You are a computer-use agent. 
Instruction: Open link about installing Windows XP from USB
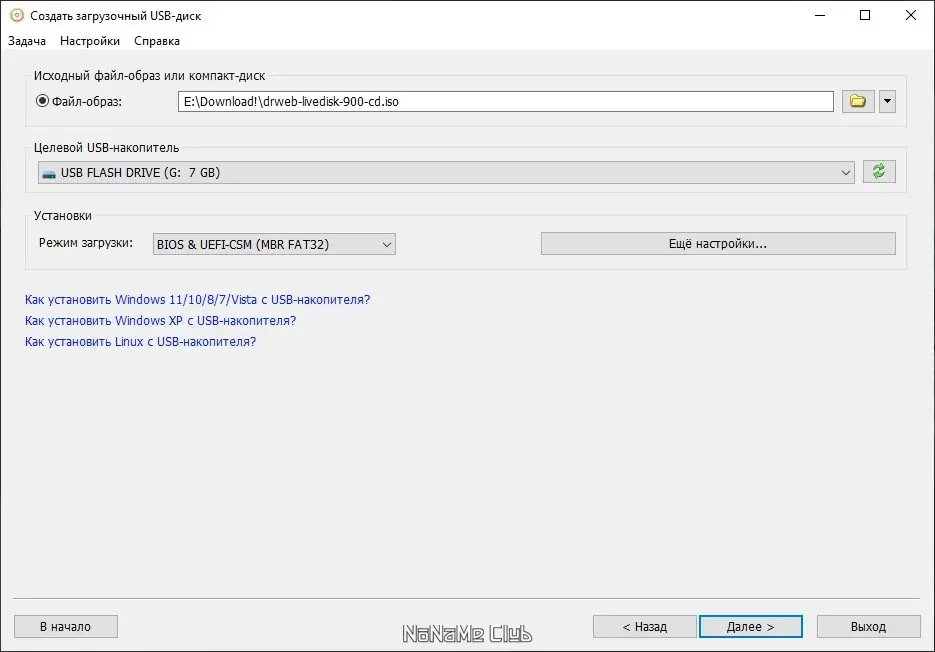pos(160,320)
